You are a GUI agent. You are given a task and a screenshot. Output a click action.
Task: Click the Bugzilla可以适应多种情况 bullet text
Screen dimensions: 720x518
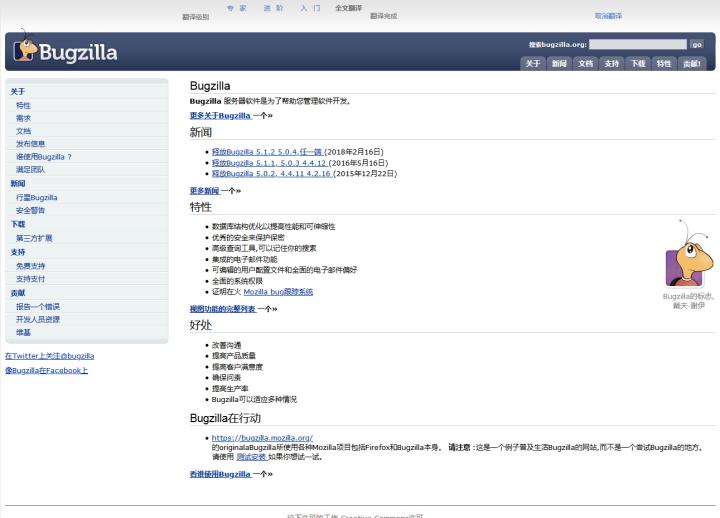tap(254, 400)
